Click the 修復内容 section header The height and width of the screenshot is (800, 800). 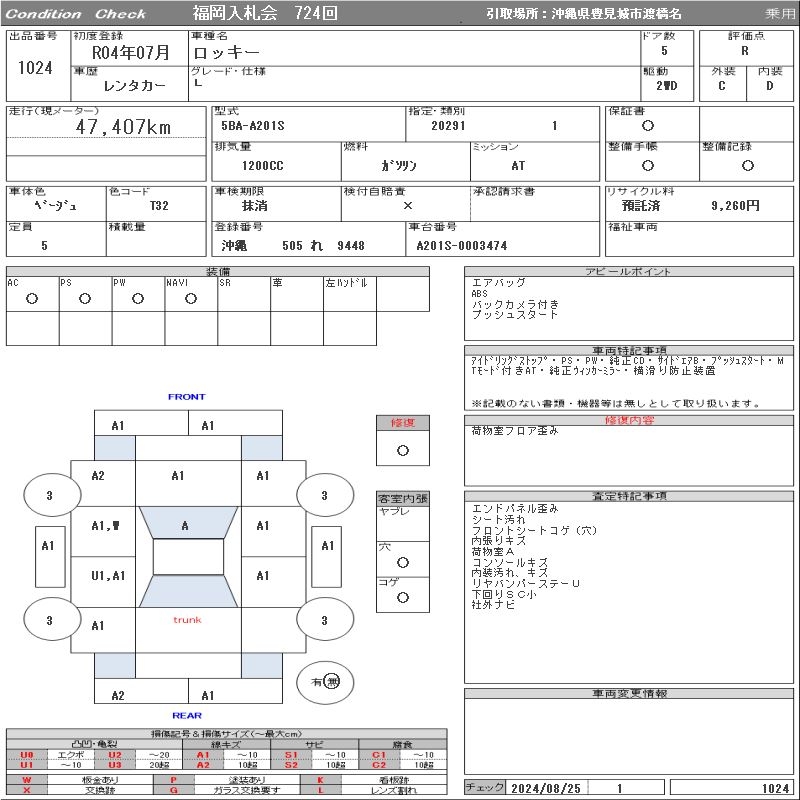pyautogui.click(x=629, y=420)
